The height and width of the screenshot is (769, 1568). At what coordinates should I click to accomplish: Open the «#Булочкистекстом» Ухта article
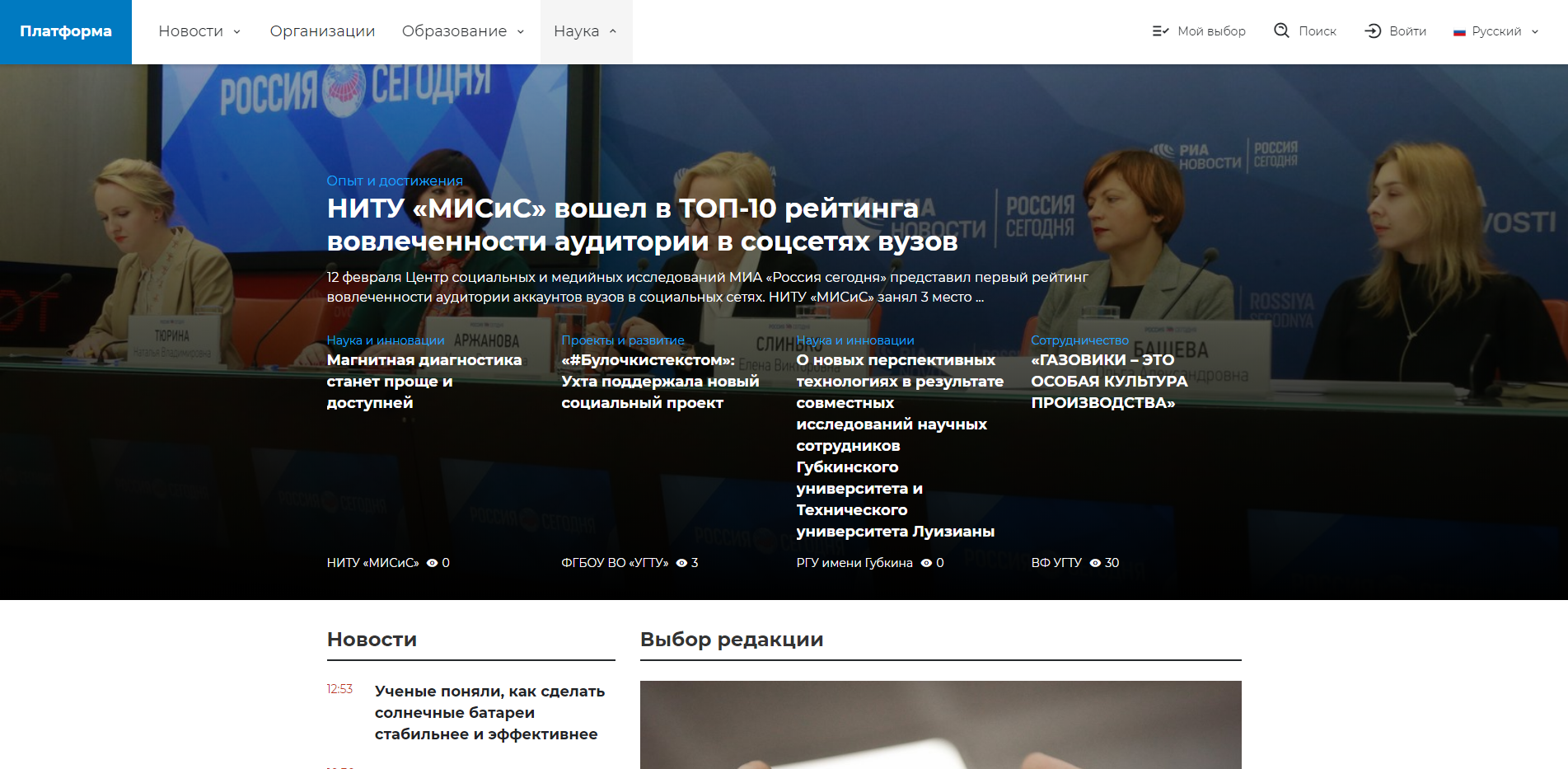[659, 381]
